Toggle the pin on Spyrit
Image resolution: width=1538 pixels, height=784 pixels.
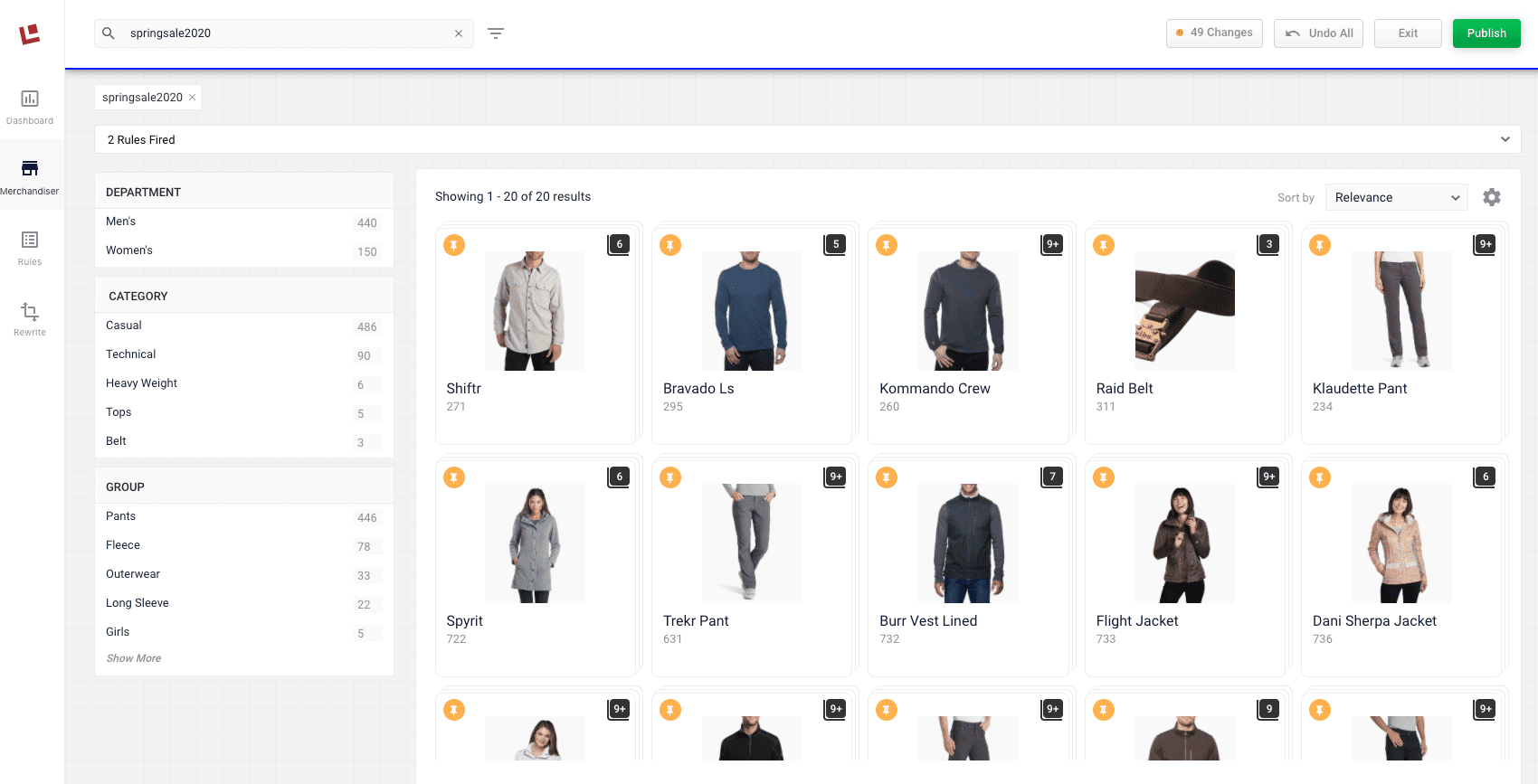(x=454, y=477)
